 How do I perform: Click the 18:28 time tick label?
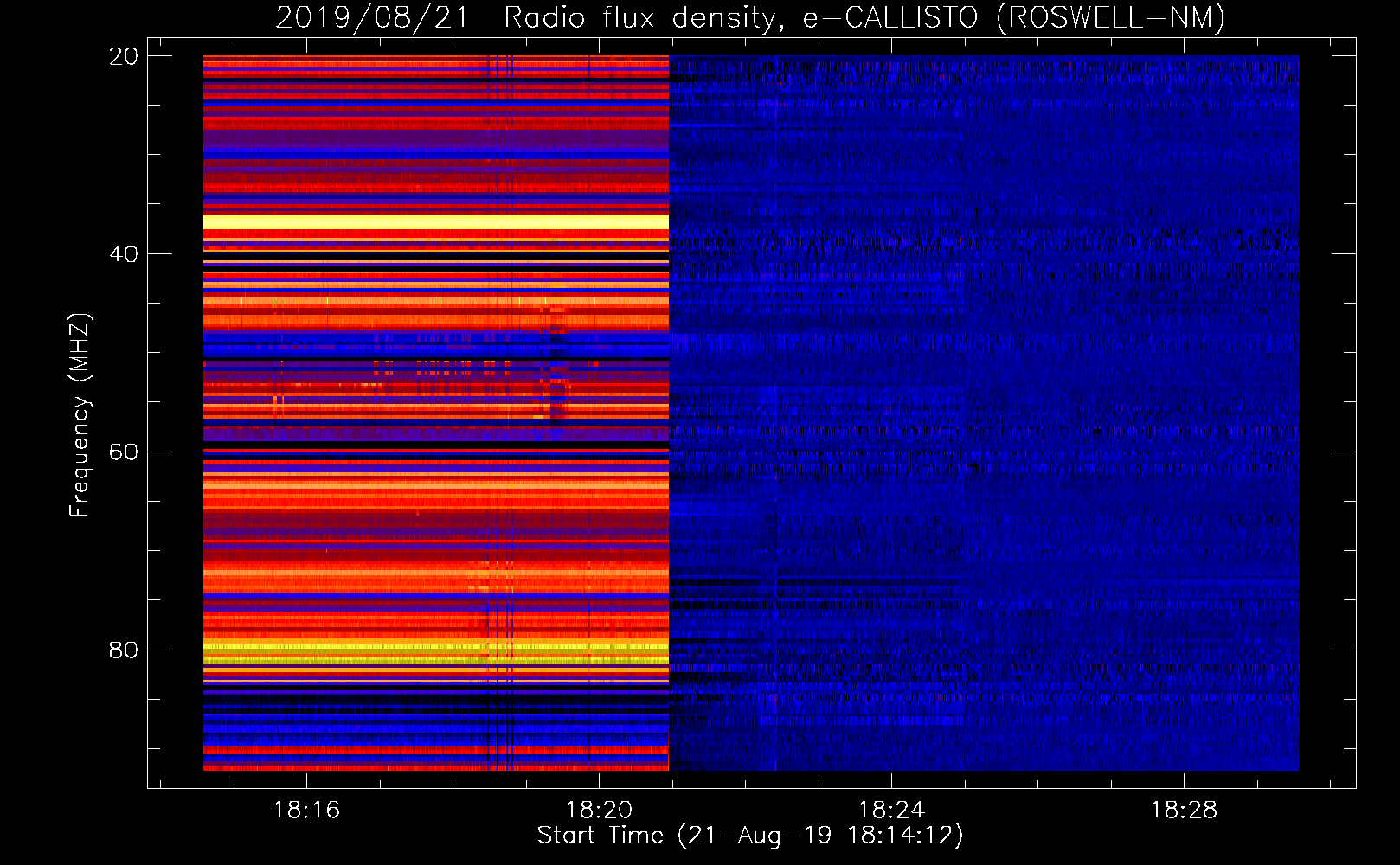coord(1183,811)
